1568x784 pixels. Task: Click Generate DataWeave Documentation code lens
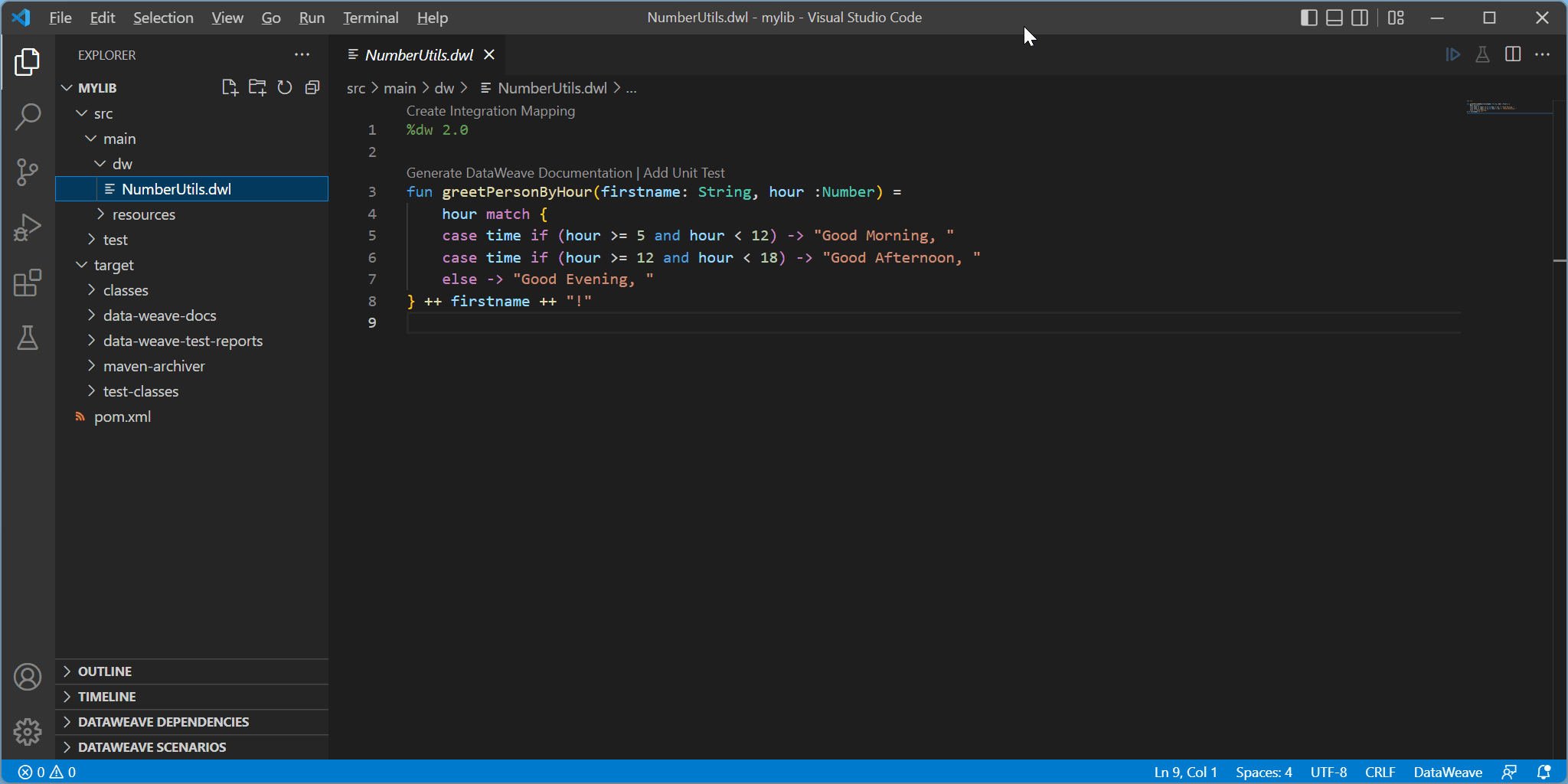point(519,173)
